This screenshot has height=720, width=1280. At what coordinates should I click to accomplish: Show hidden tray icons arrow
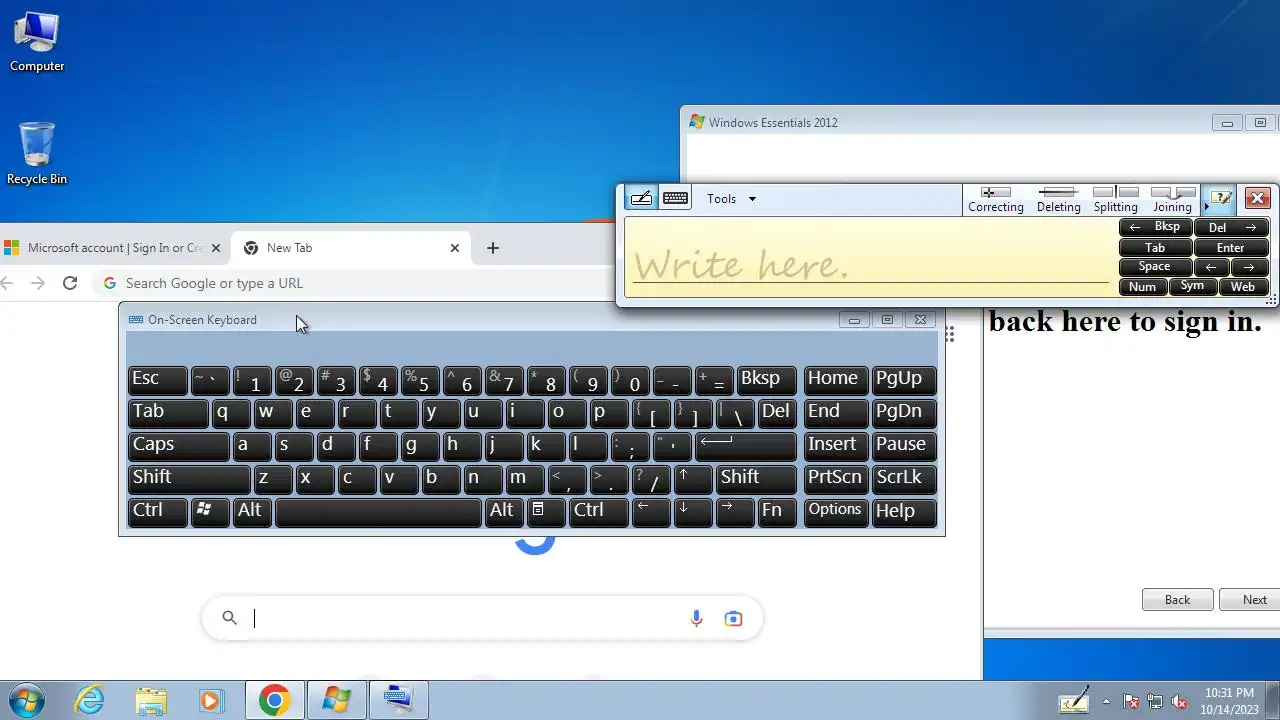click(x=1106, y=701)
